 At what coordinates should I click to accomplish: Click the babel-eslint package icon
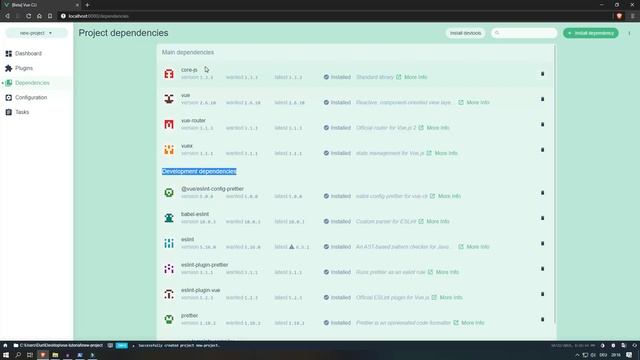click(x=169, y=218)
